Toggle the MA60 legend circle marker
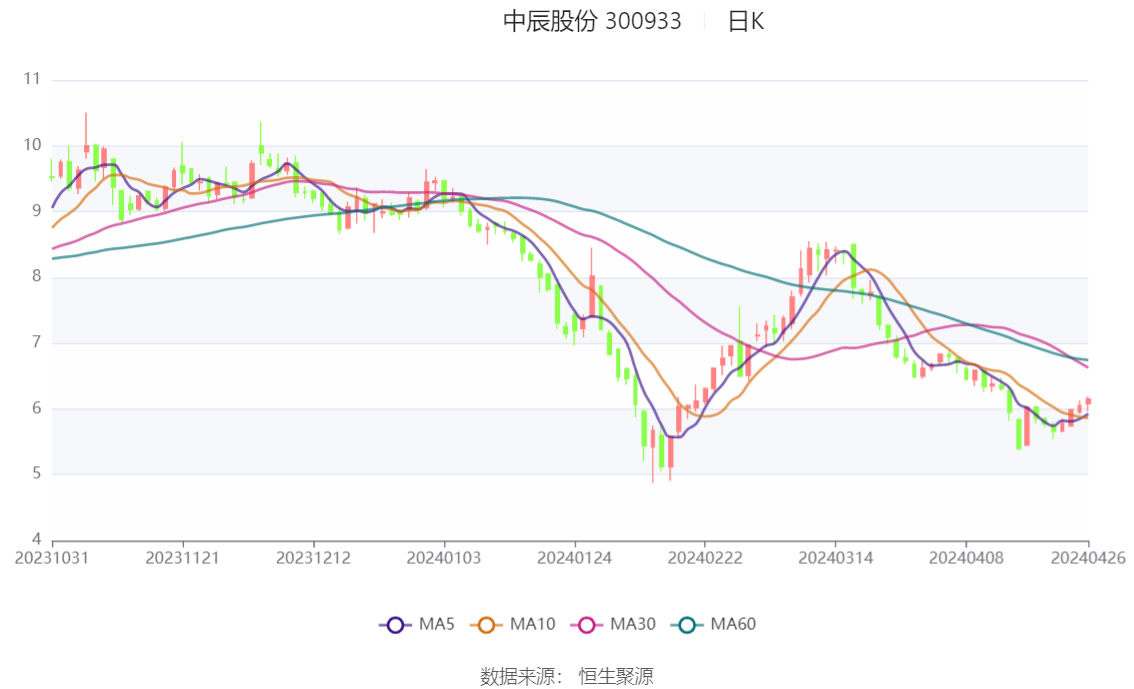The image size is (1134, 689). 687,625
